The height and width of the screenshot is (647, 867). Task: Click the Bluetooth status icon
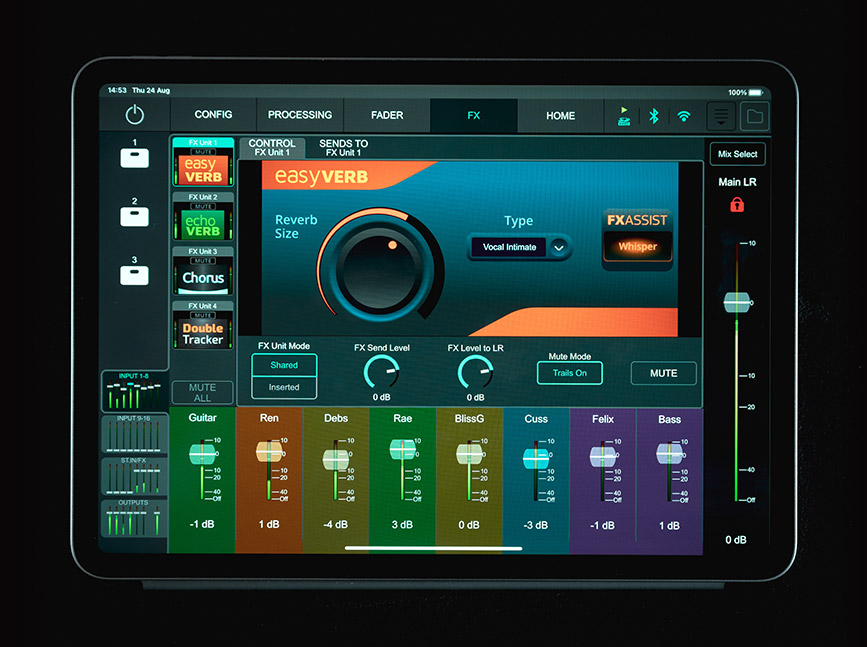653,116
